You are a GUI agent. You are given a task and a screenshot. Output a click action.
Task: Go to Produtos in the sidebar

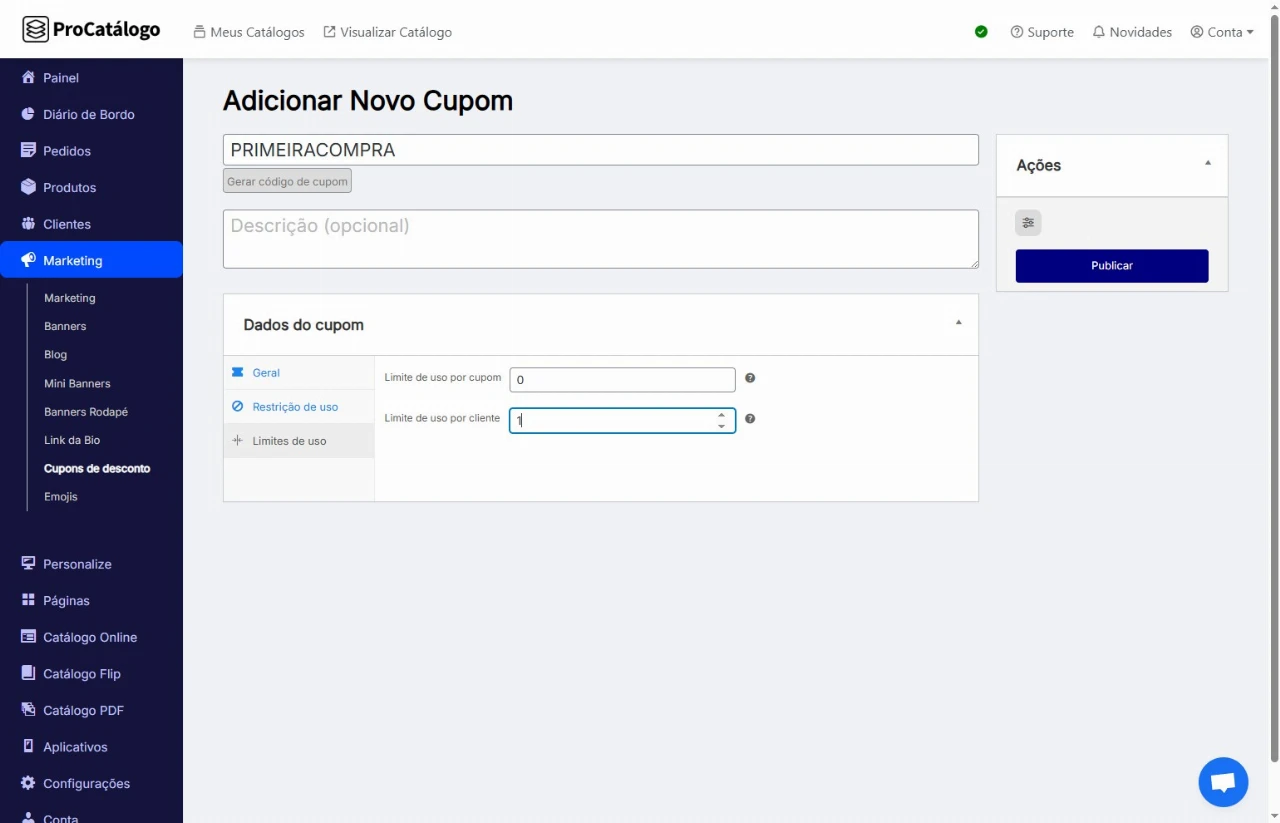click(69, 187)
